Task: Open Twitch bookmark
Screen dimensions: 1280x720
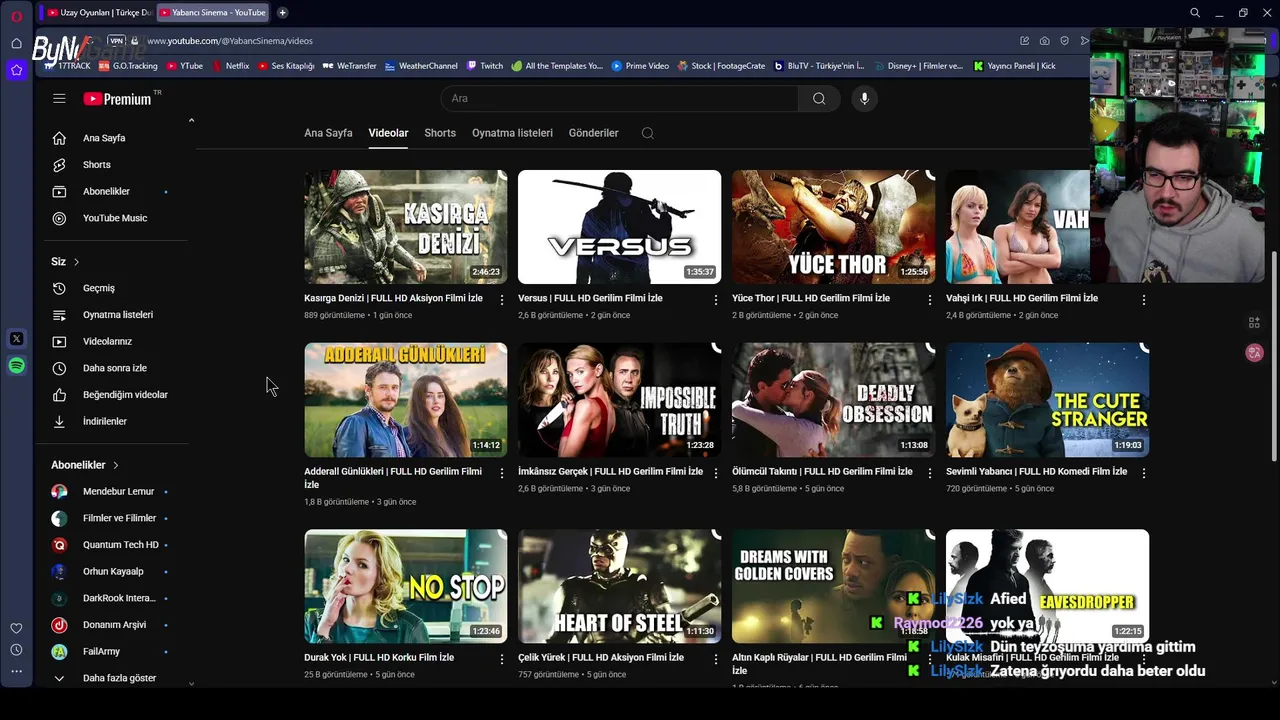Action: pyautogui.click(x=485, y=66)
